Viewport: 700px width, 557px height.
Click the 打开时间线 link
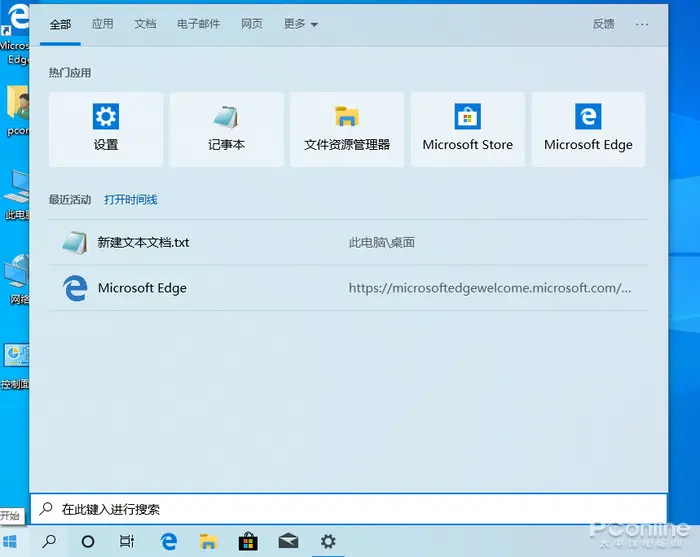tap(130, 200)
